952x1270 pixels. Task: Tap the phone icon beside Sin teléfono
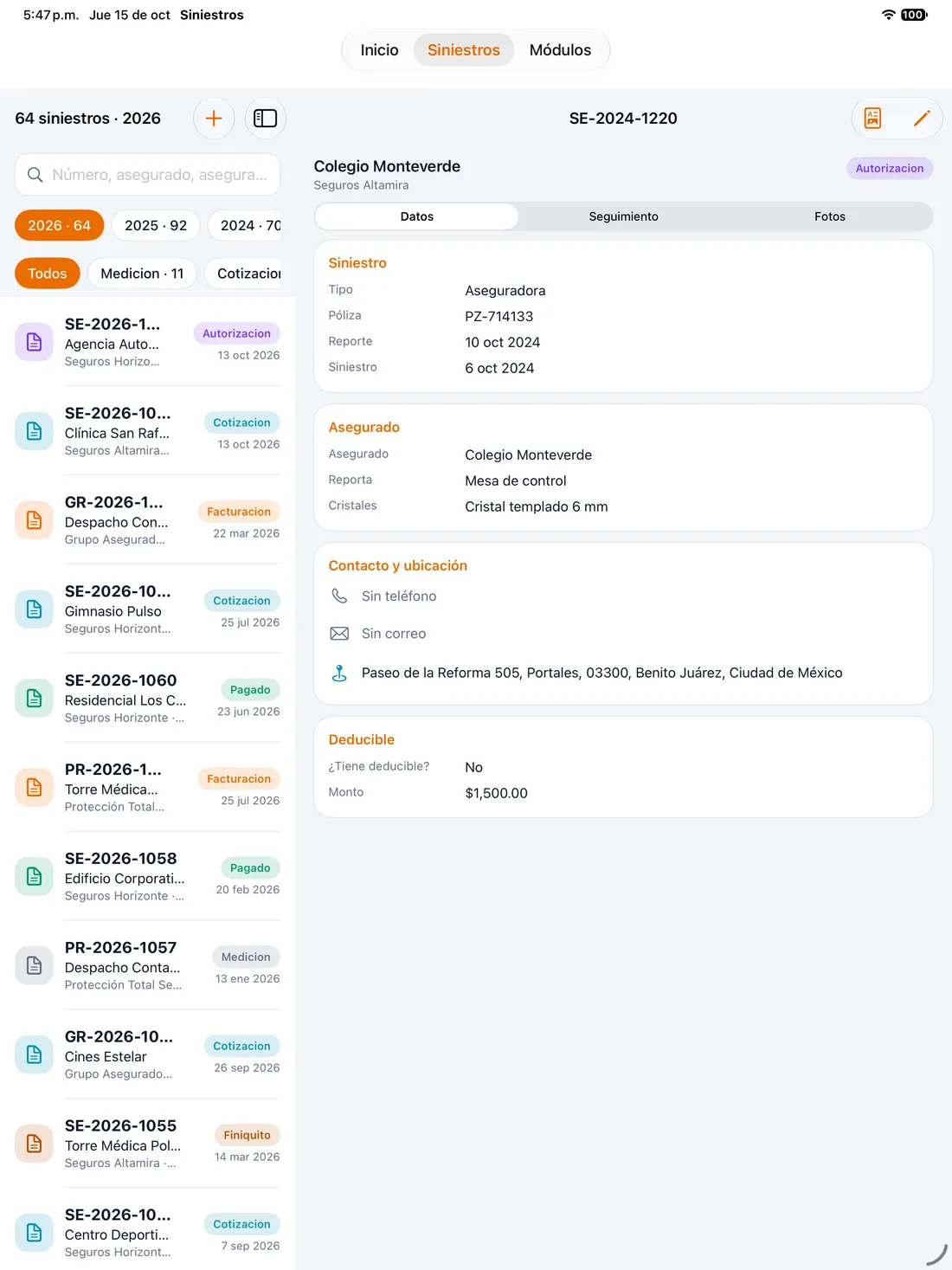(339, 596)
